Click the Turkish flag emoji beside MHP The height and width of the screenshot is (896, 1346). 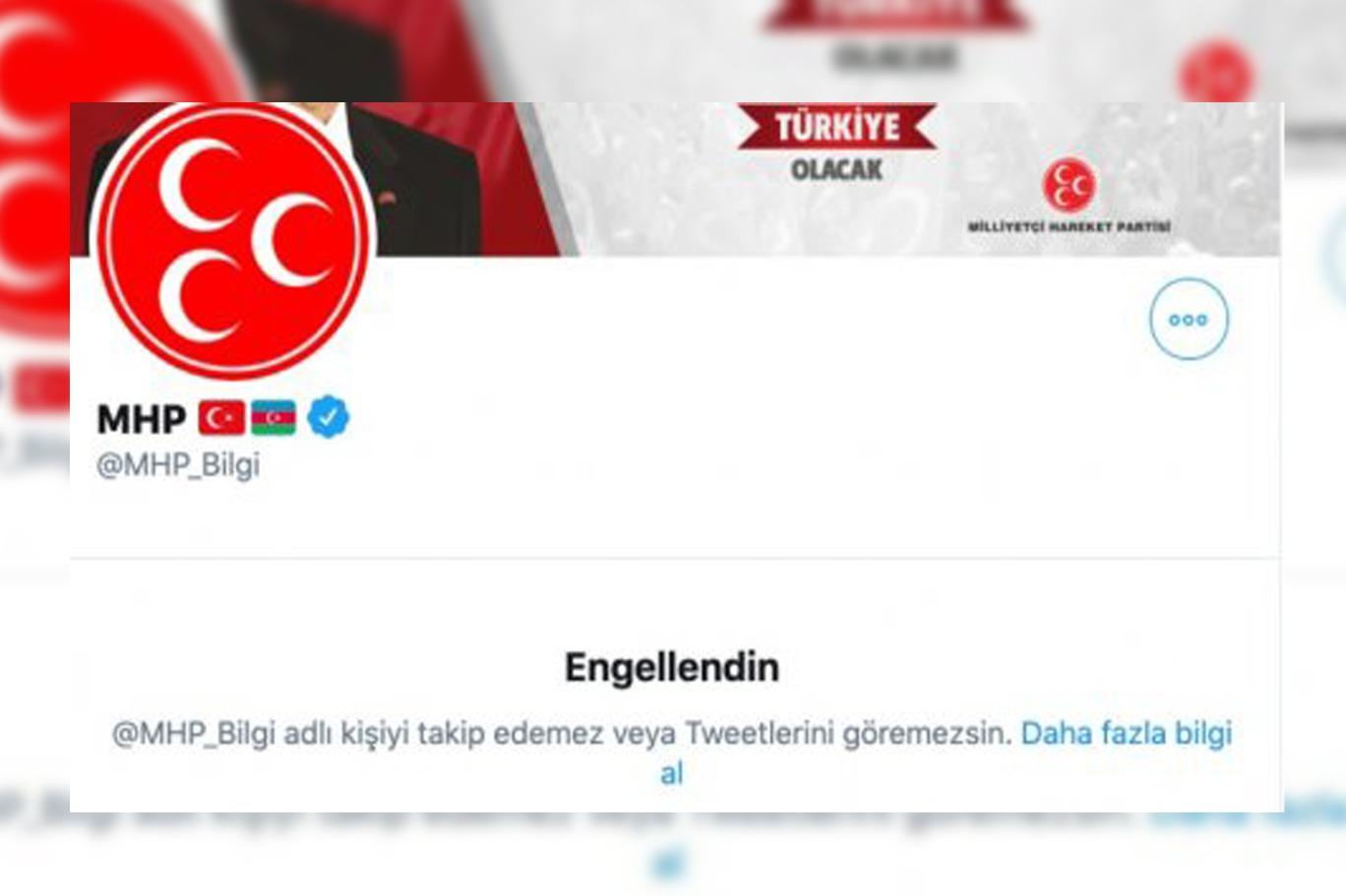(x=221, y=418)
